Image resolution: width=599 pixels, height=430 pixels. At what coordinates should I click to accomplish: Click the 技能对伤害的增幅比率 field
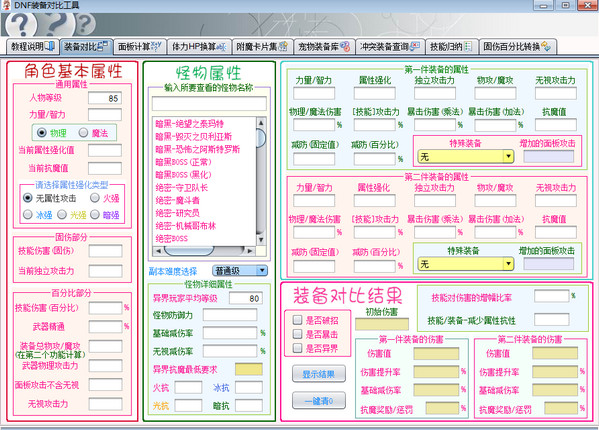552,296
